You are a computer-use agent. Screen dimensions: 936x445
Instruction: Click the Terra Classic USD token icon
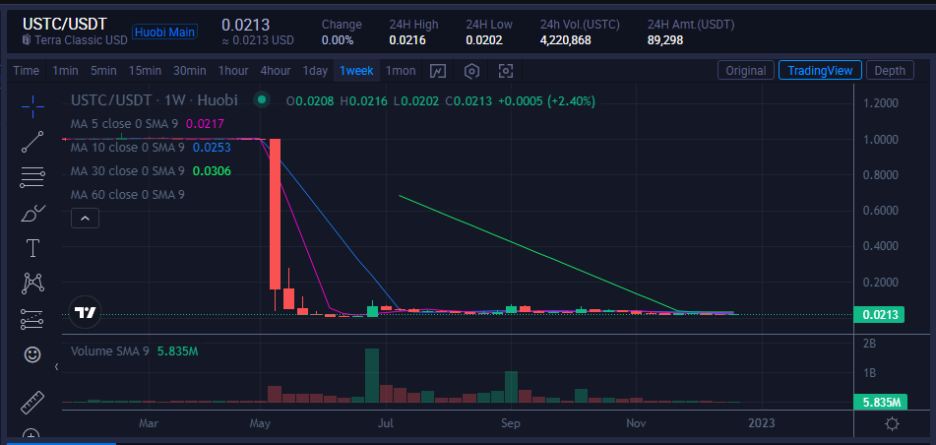point(26,40)
